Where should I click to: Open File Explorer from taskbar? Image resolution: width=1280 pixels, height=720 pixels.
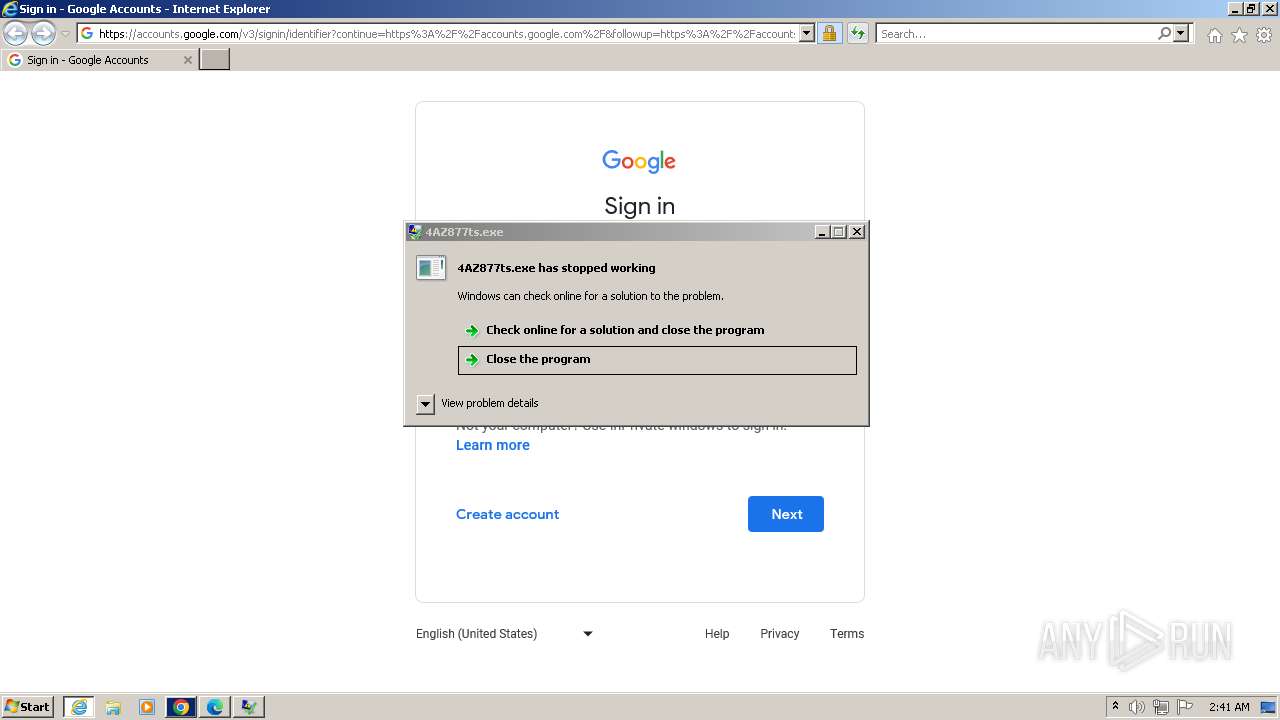point(113,707)
